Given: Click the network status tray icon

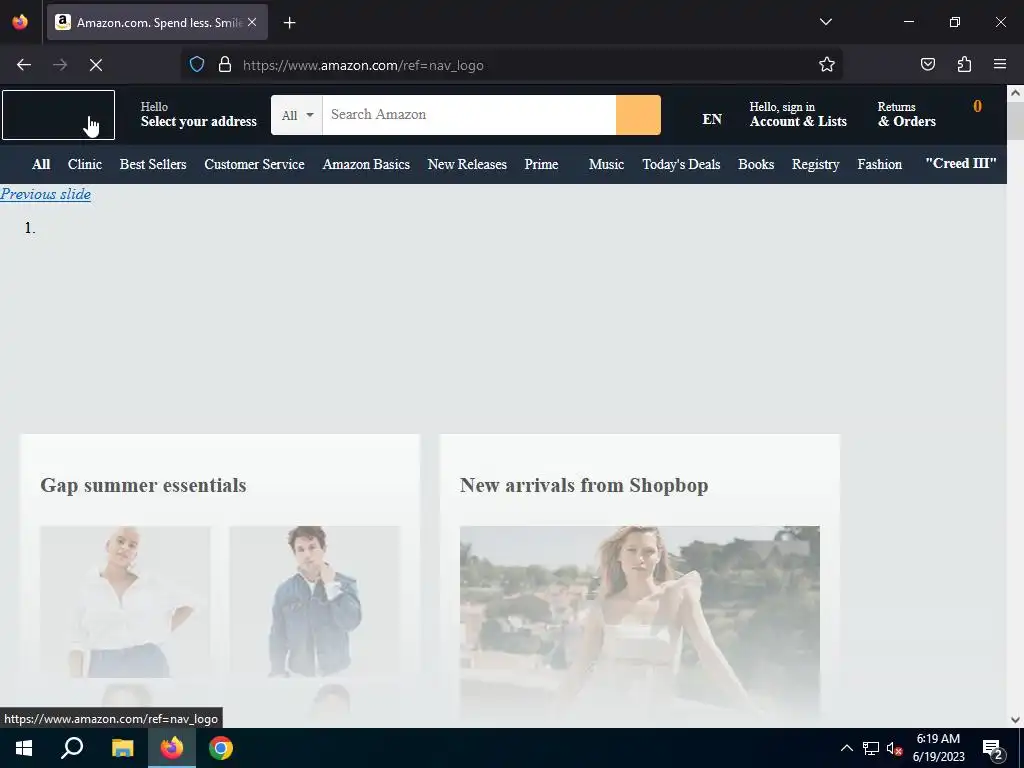Looking at the screenshot, I should click(871, 748).
